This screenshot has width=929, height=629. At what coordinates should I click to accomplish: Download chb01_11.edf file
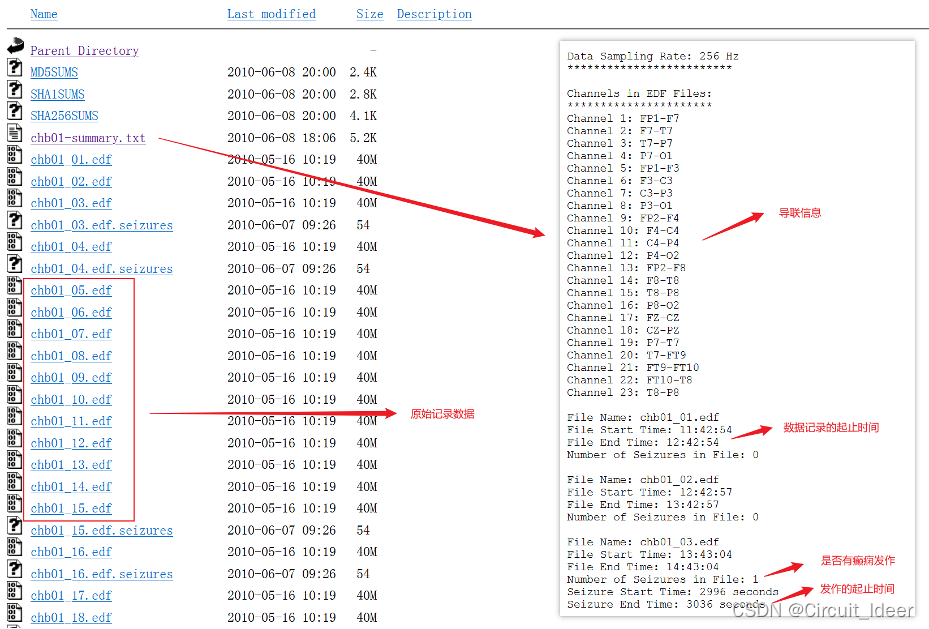(x=71, y=421)
